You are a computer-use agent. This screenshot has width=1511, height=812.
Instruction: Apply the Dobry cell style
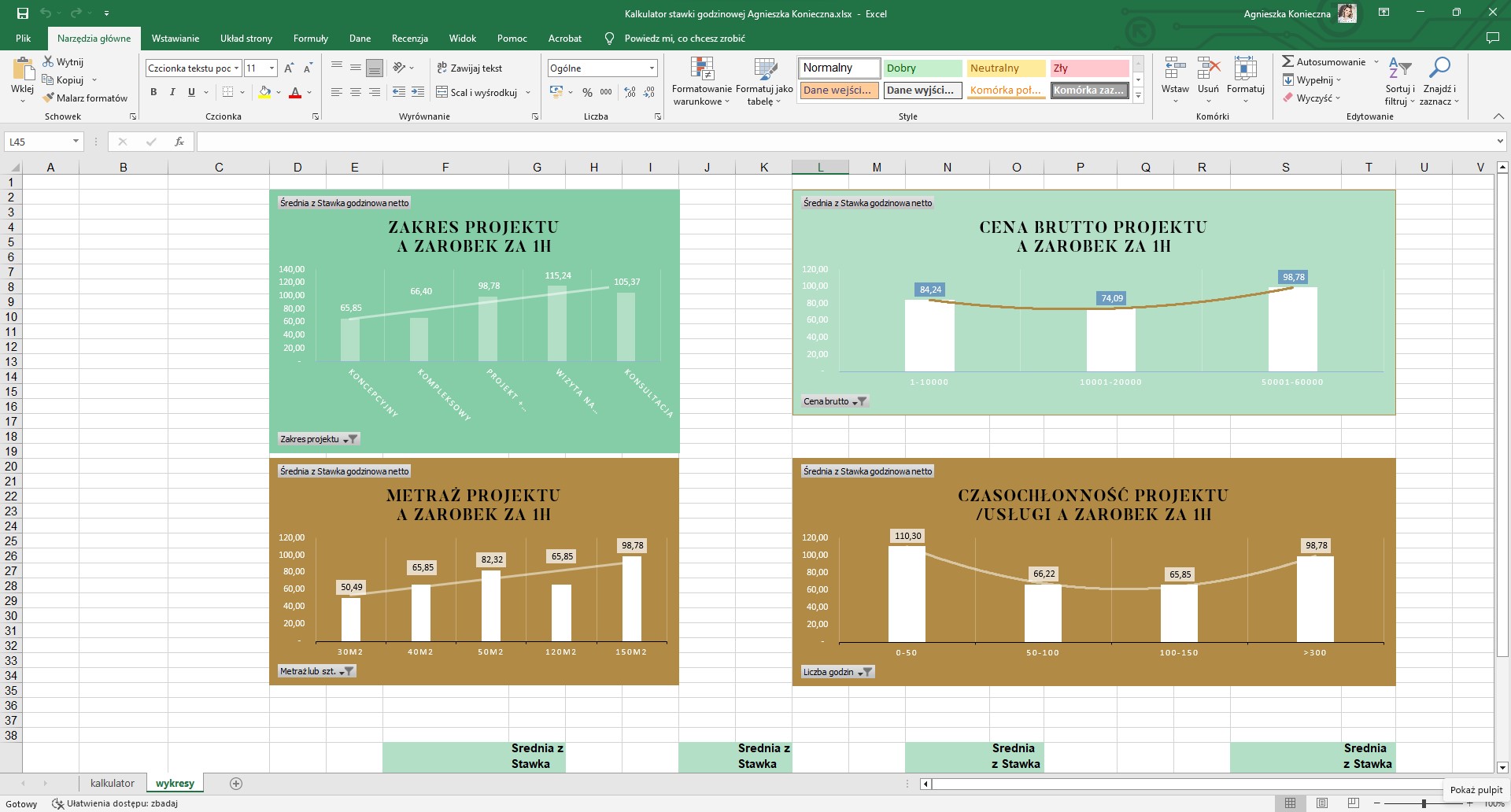(922, 68)
